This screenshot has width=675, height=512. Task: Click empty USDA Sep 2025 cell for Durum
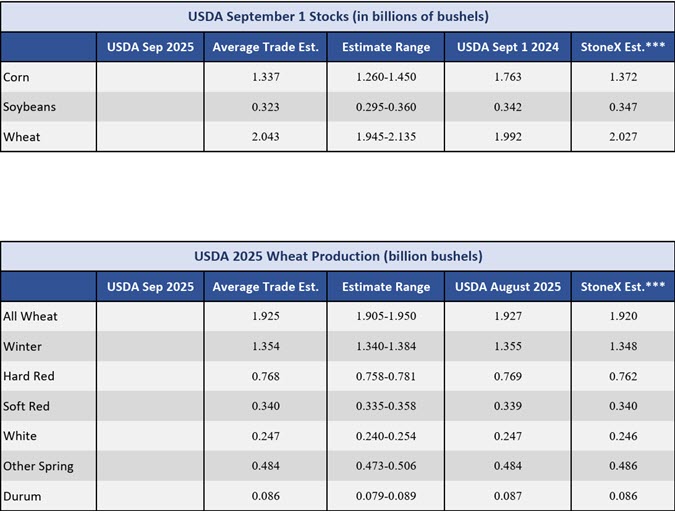click(x=150, y=496)
